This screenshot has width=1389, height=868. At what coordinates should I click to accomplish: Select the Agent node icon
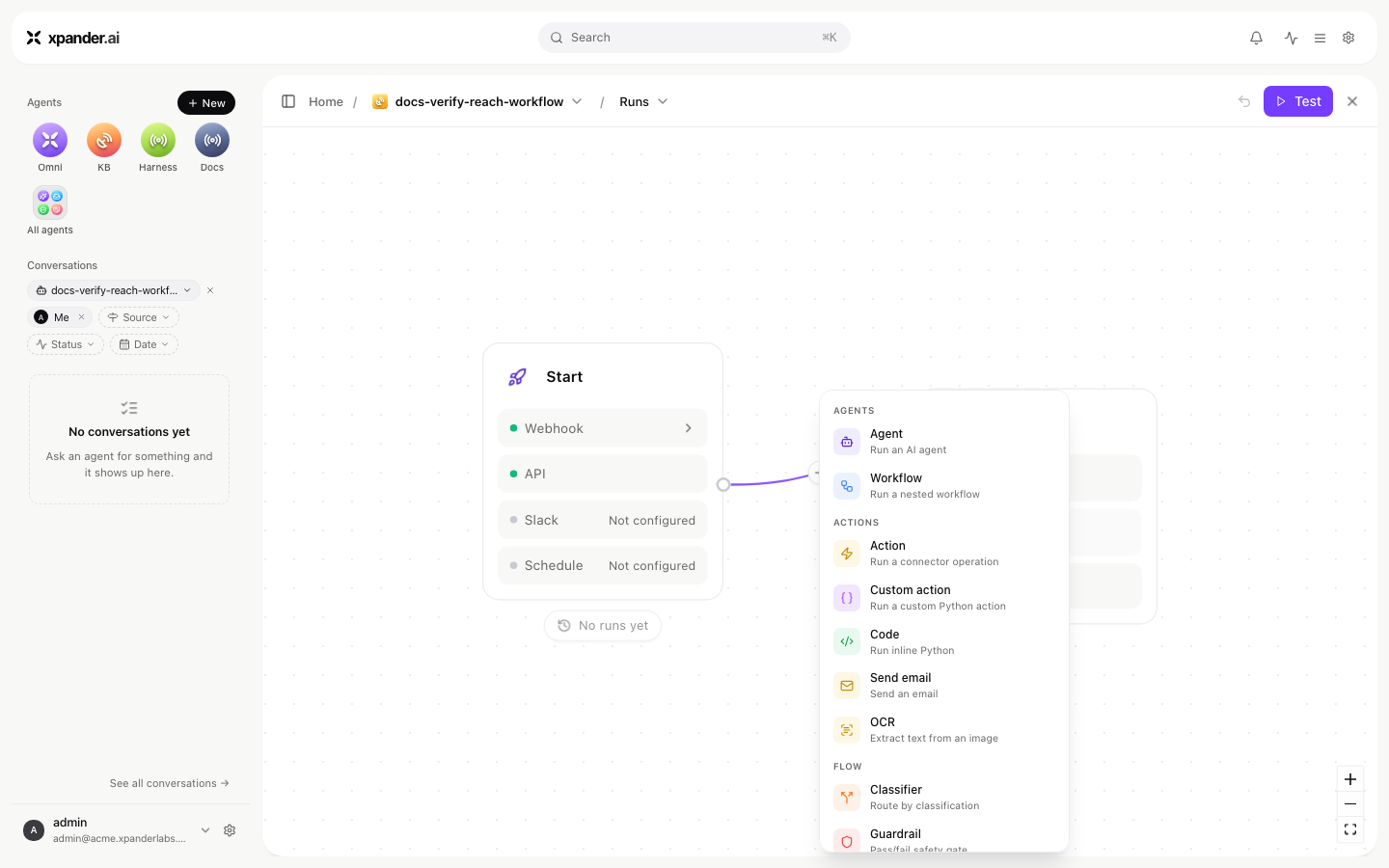pyautogui.click(x=847, y=442)
